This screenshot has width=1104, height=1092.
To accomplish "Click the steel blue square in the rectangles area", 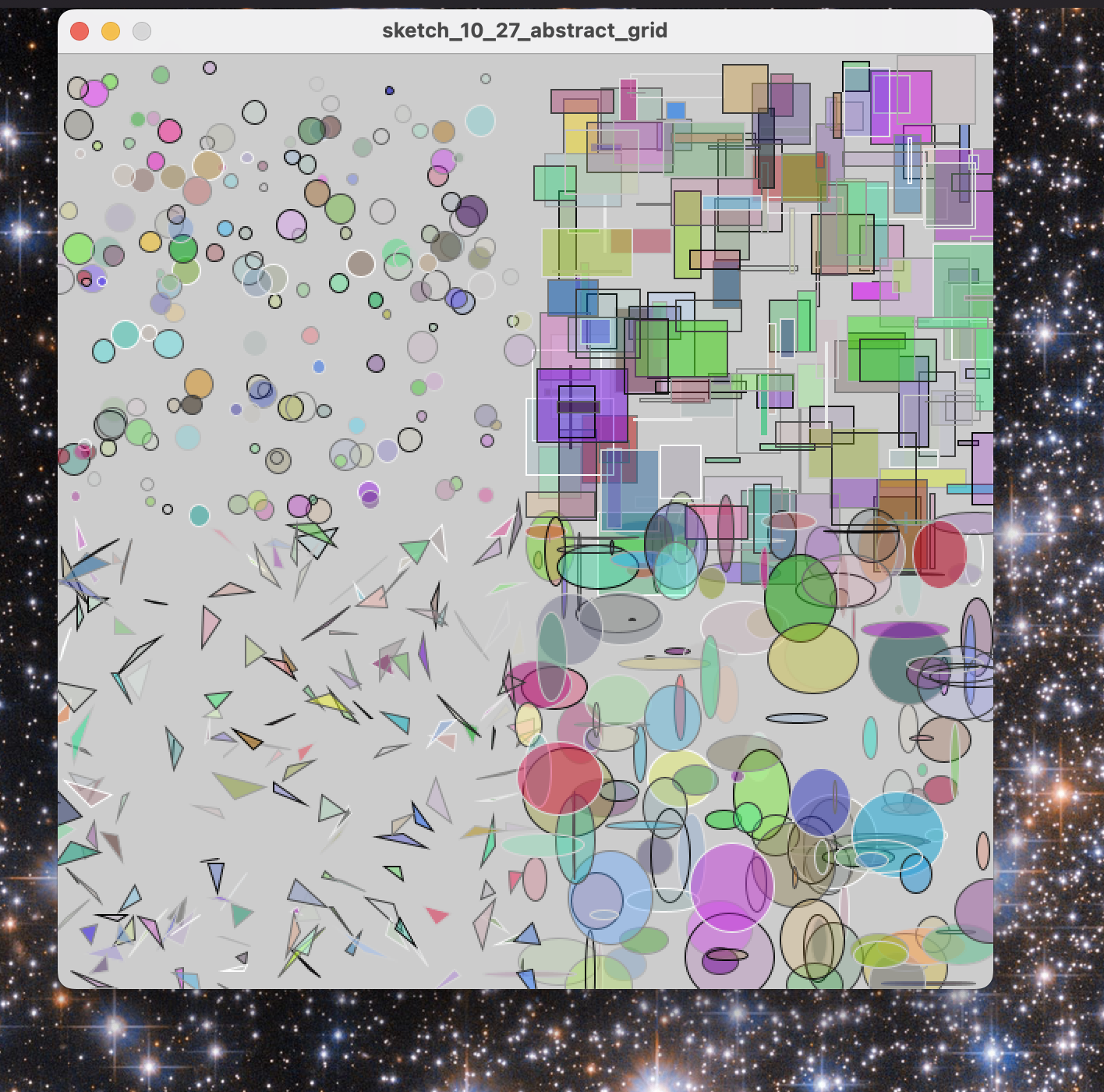I will click(x=572, y=297).
